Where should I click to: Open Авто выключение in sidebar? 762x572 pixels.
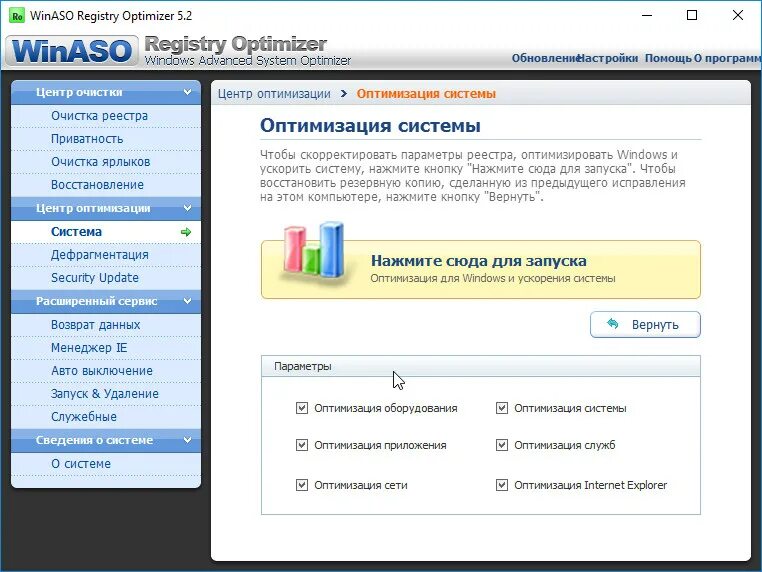point(106,371)
